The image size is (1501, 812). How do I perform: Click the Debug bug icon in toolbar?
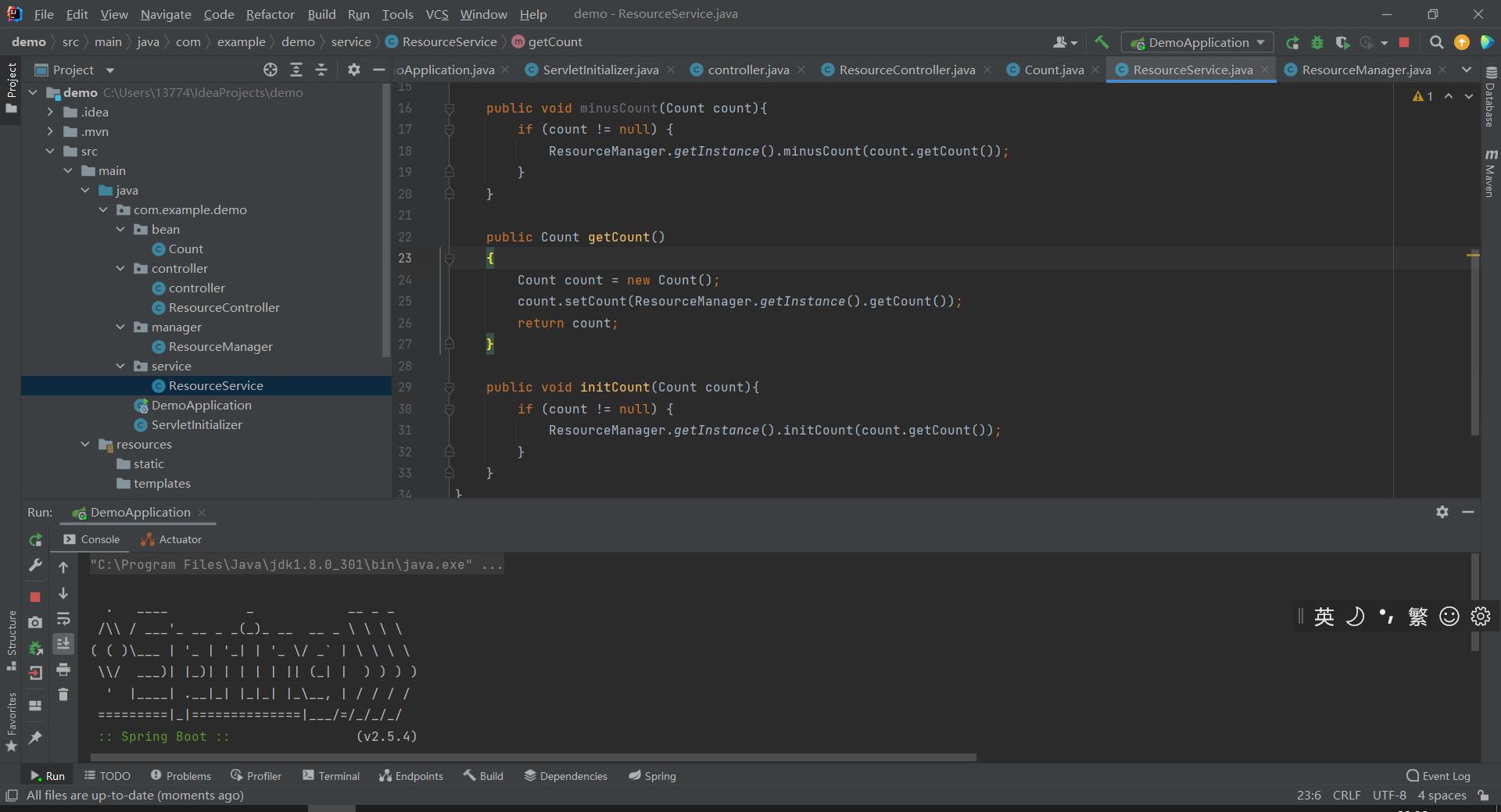1317,42
